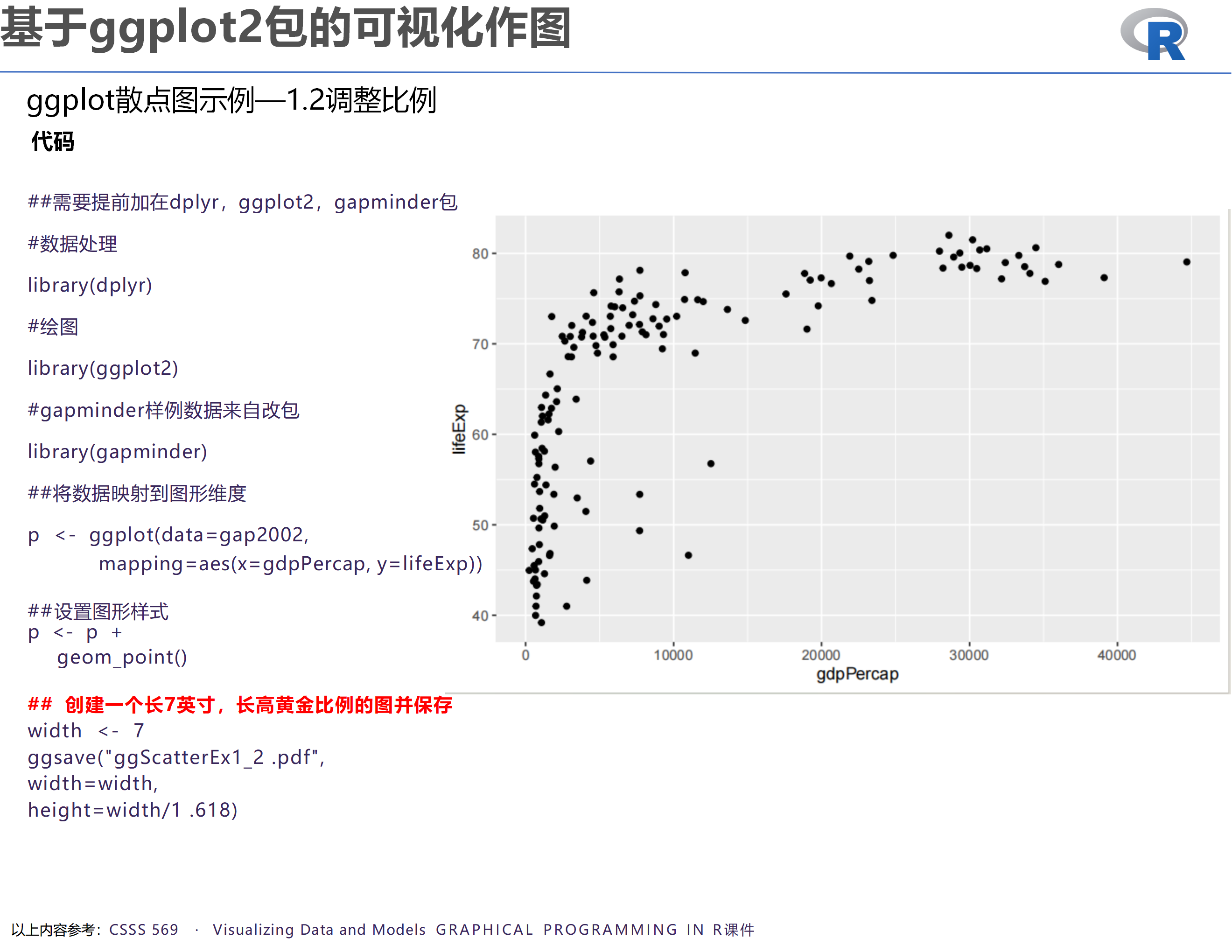Select the code line 'library(ggplot2)'
This screenshot has height=952, width=1232.
point(103,368)
